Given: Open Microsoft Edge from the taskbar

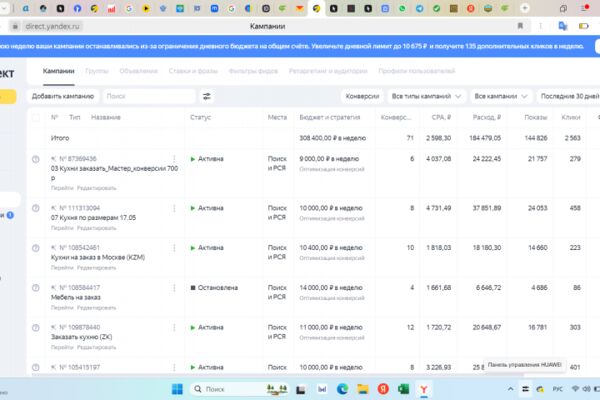Looking at the screenshot, I should tap(342, 389).
